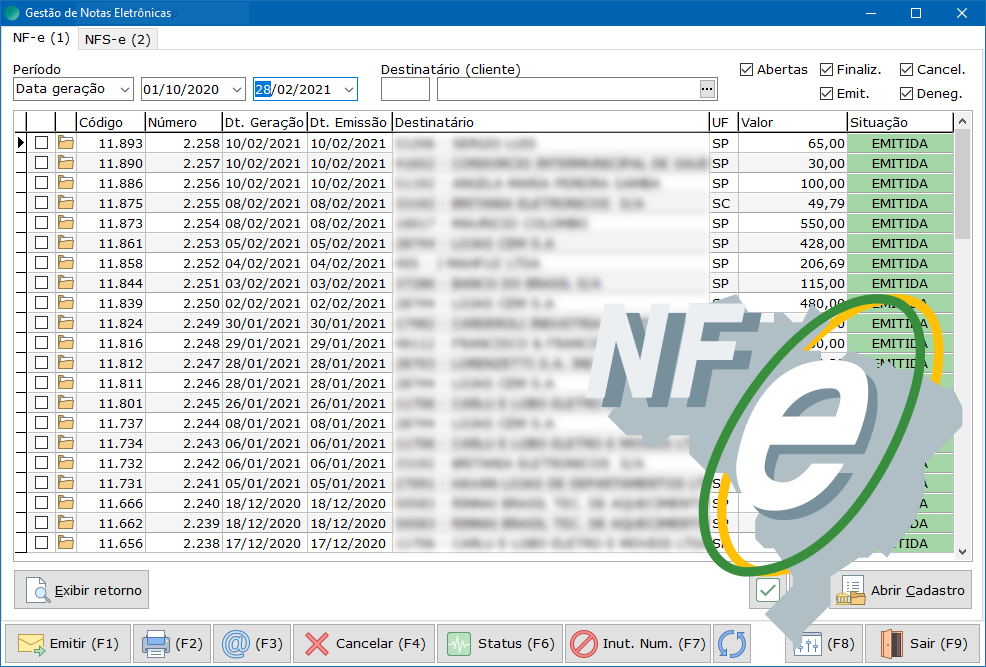Image resolution: width=986 pixels, height=667 pixels.
Task: Open the folder icon for código 11.731
Action: (66, 483)
